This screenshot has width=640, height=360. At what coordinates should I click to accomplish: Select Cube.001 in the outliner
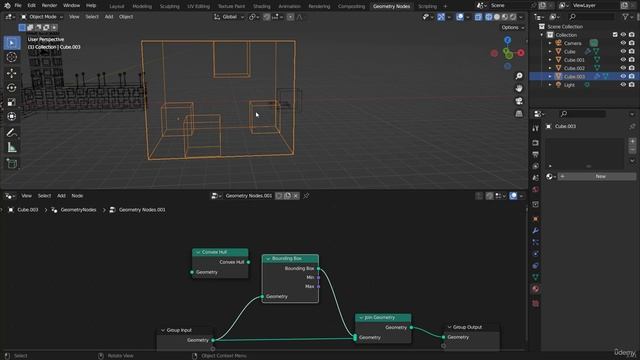coord(574,60)
